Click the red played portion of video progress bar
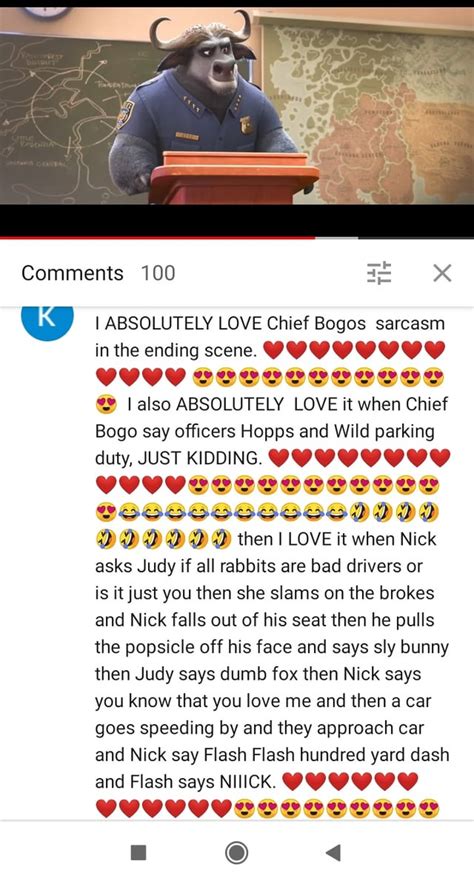 (157, 238)
